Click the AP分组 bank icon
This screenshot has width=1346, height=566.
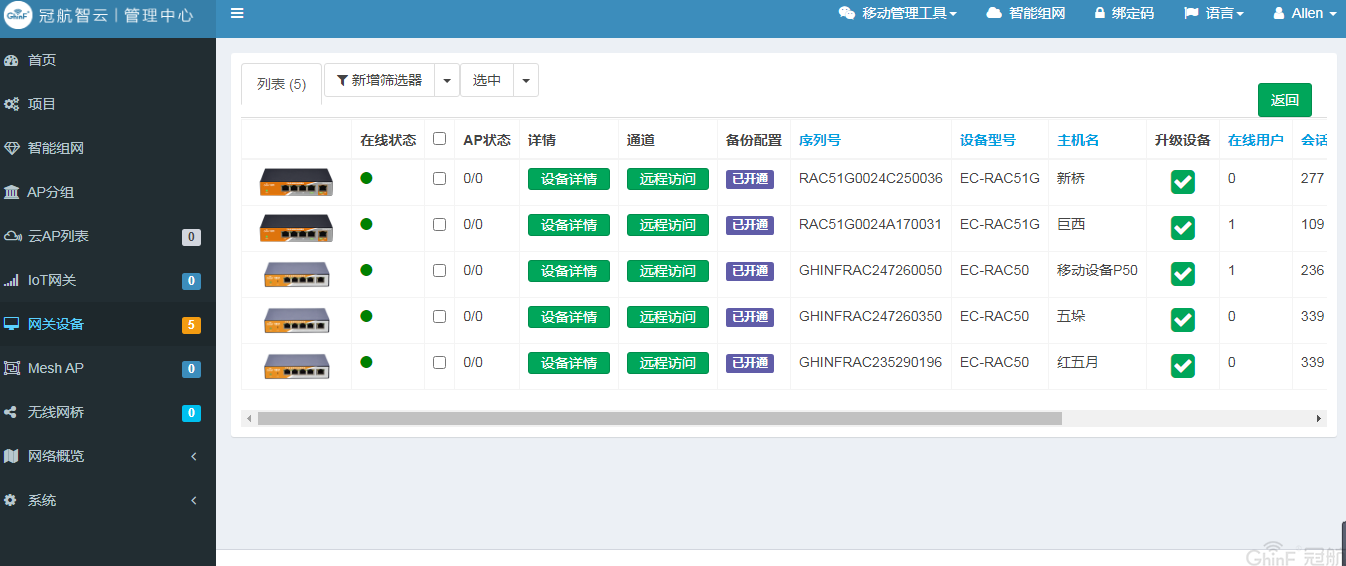(12, 192)
